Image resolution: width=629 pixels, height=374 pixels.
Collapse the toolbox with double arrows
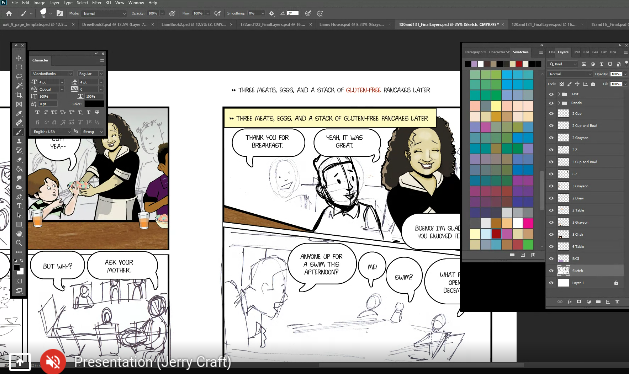[16, 45]
